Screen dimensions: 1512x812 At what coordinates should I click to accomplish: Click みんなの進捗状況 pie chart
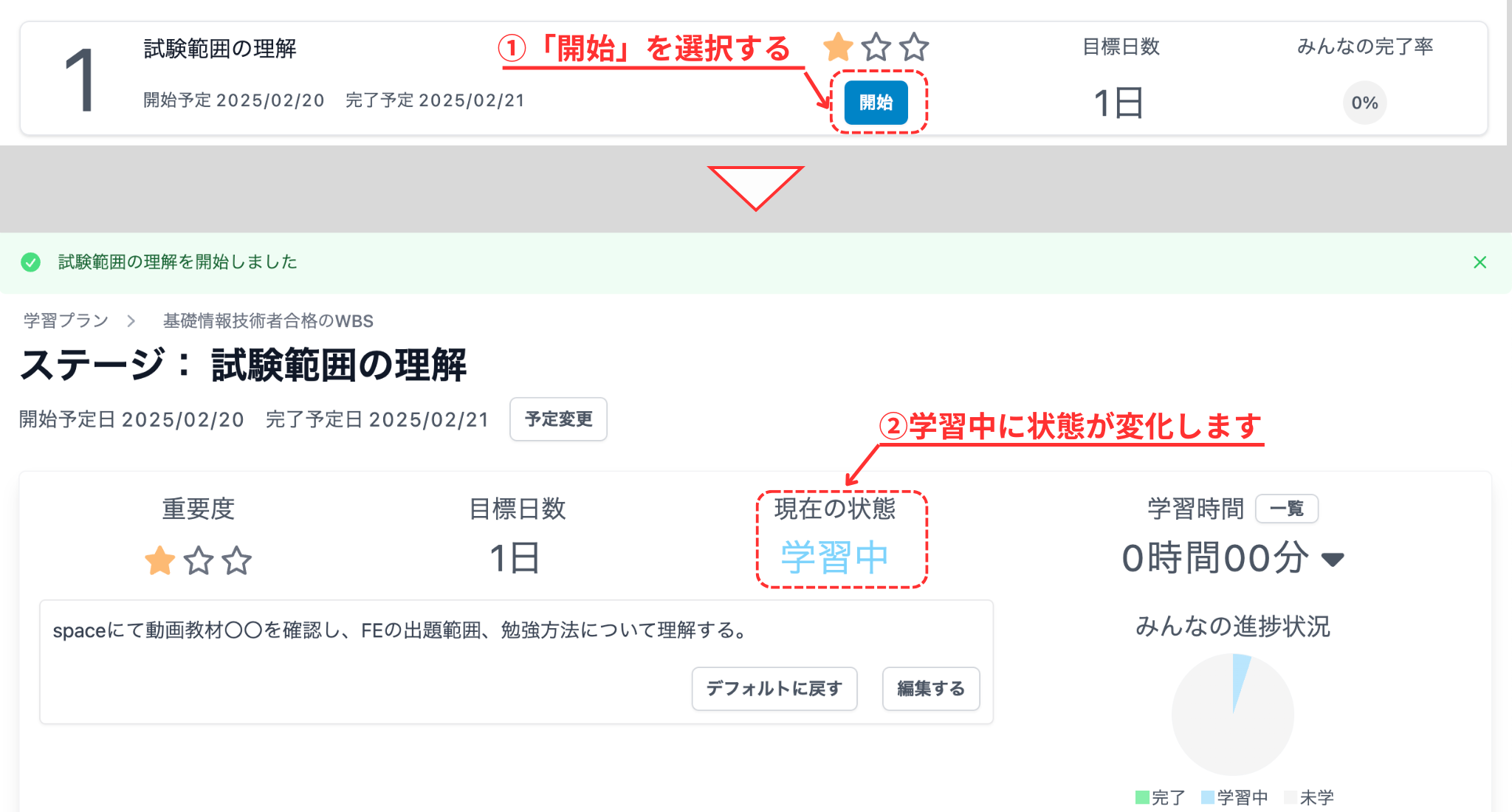pyautogui.click(x=1232, y=714)
